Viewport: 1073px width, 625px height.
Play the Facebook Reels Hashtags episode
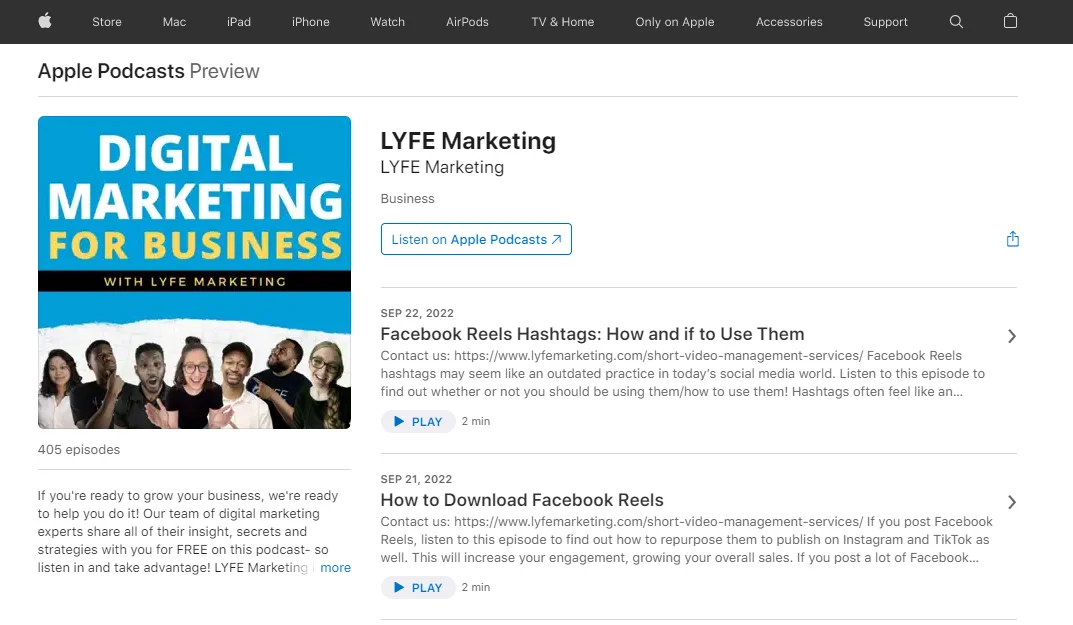click(418, 421)
